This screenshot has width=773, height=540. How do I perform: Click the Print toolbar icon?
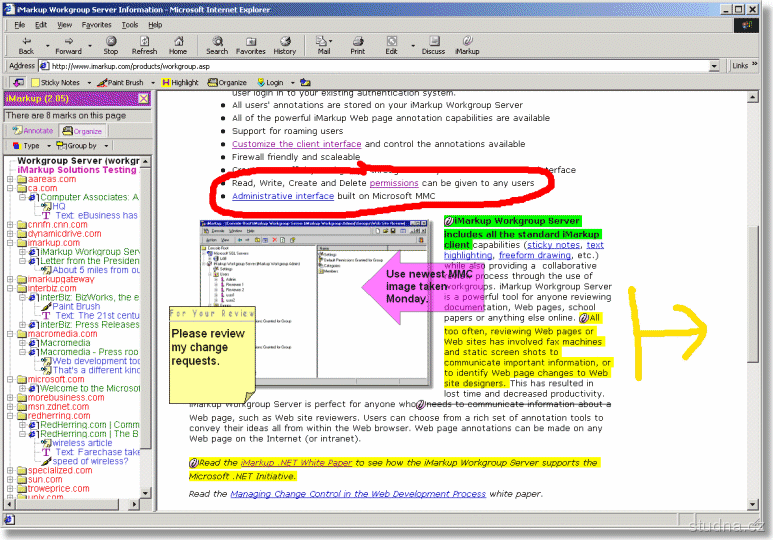(x=358, y=44)
